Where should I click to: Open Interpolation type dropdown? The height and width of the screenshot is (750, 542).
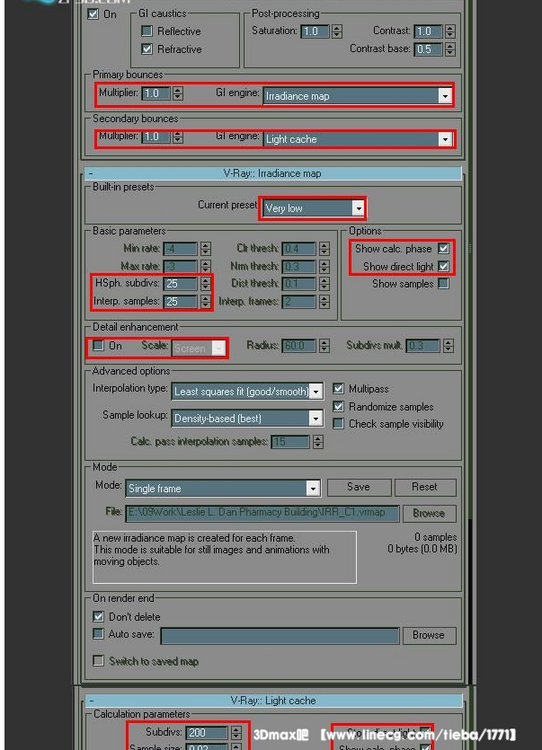point(247,391)
